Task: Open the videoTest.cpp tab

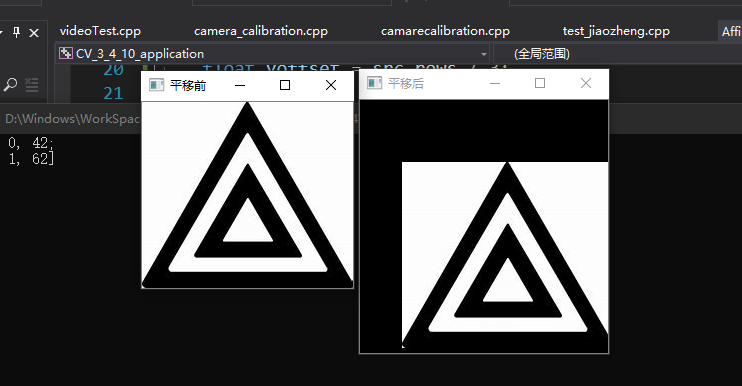Action: coord(100,31)
